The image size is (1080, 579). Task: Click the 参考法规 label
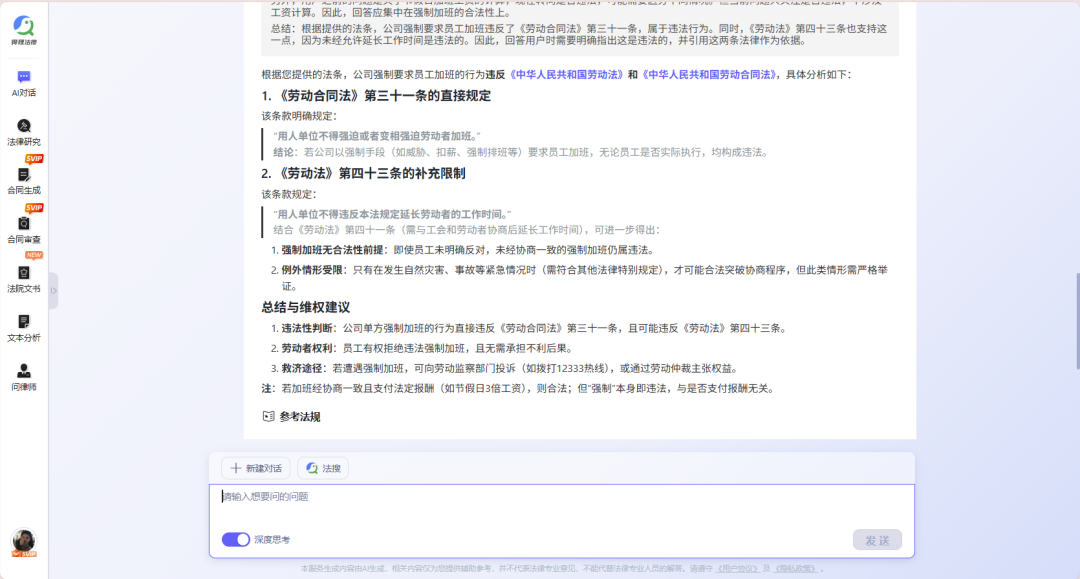300,417
